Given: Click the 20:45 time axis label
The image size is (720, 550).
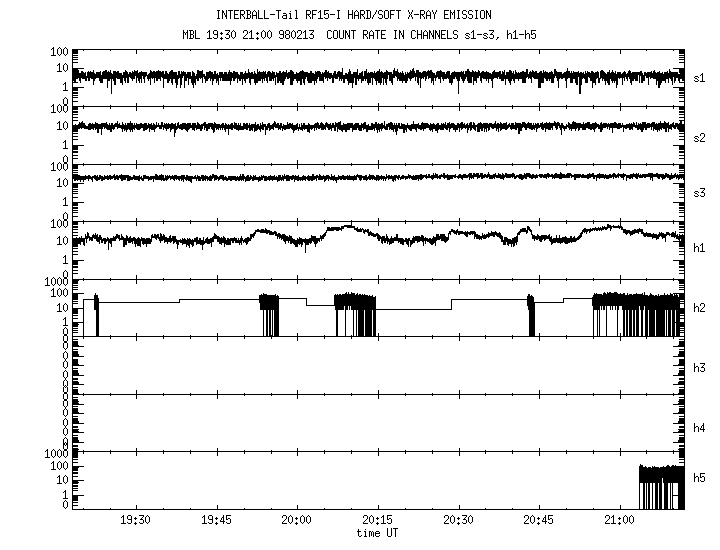Looking at the screenshot, I should tap(539, 522).
